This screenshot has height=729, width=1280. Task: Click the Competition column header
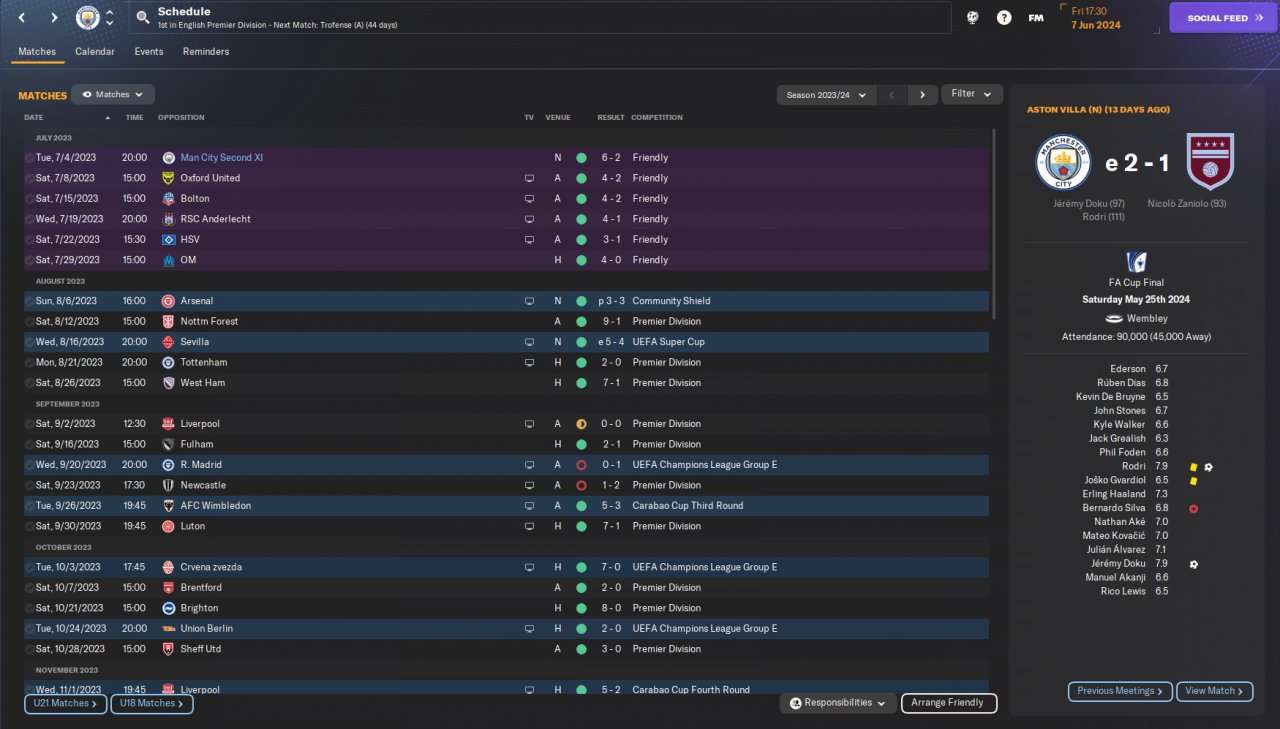click(657, 117)
